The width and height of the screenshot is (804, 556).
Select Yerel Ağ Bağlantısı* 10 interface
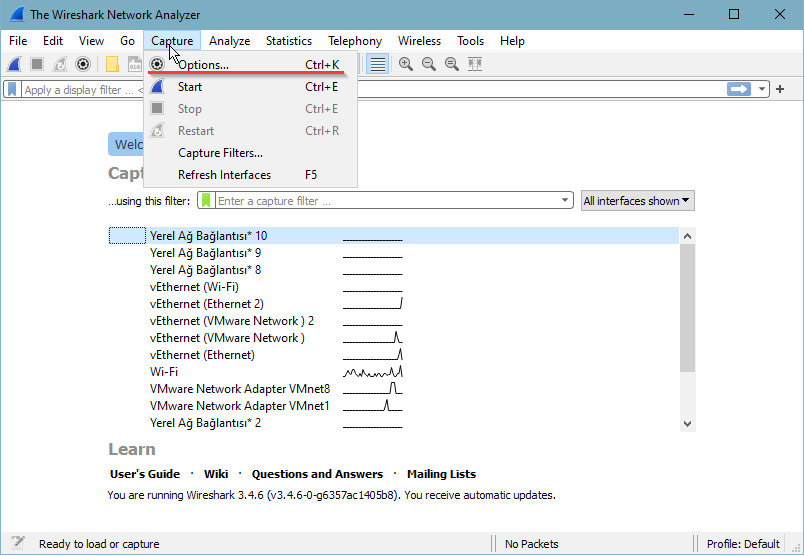click(393, 236)
